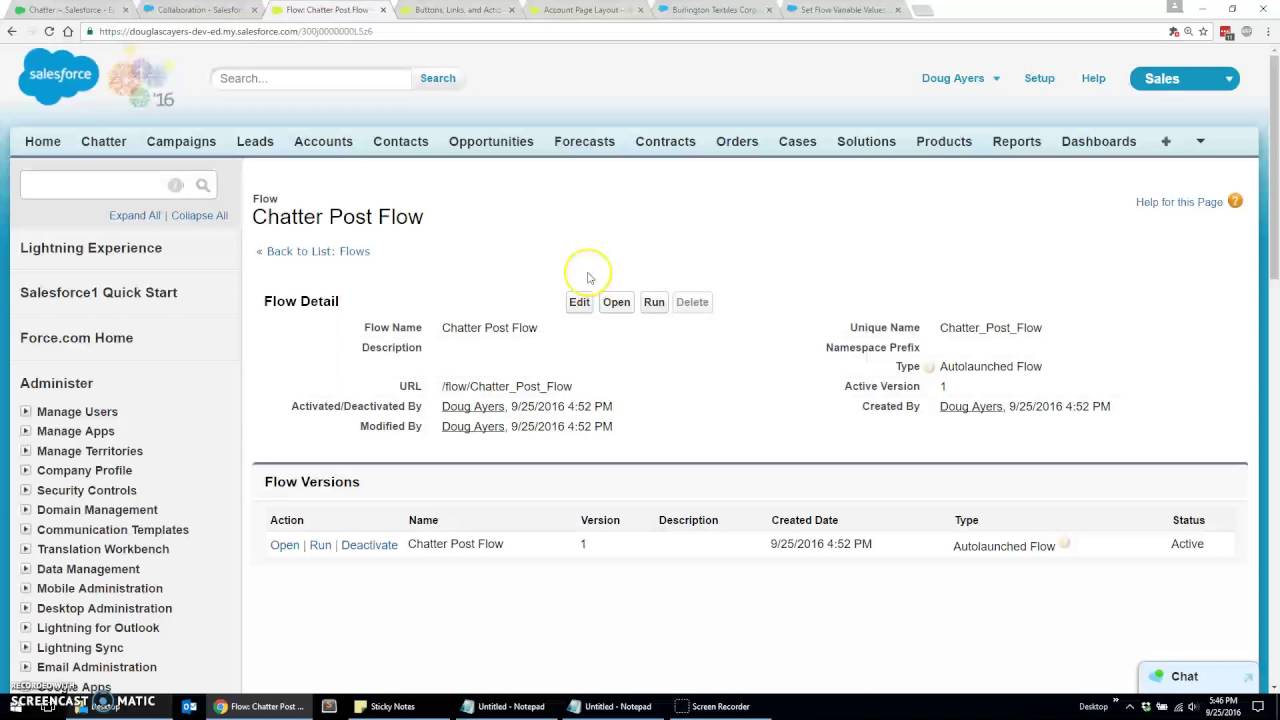The width and height of the screenshot is (1280, 720).
Task: Click the sidebar quick find magnifier icon
Action: [x=203, y=185]
